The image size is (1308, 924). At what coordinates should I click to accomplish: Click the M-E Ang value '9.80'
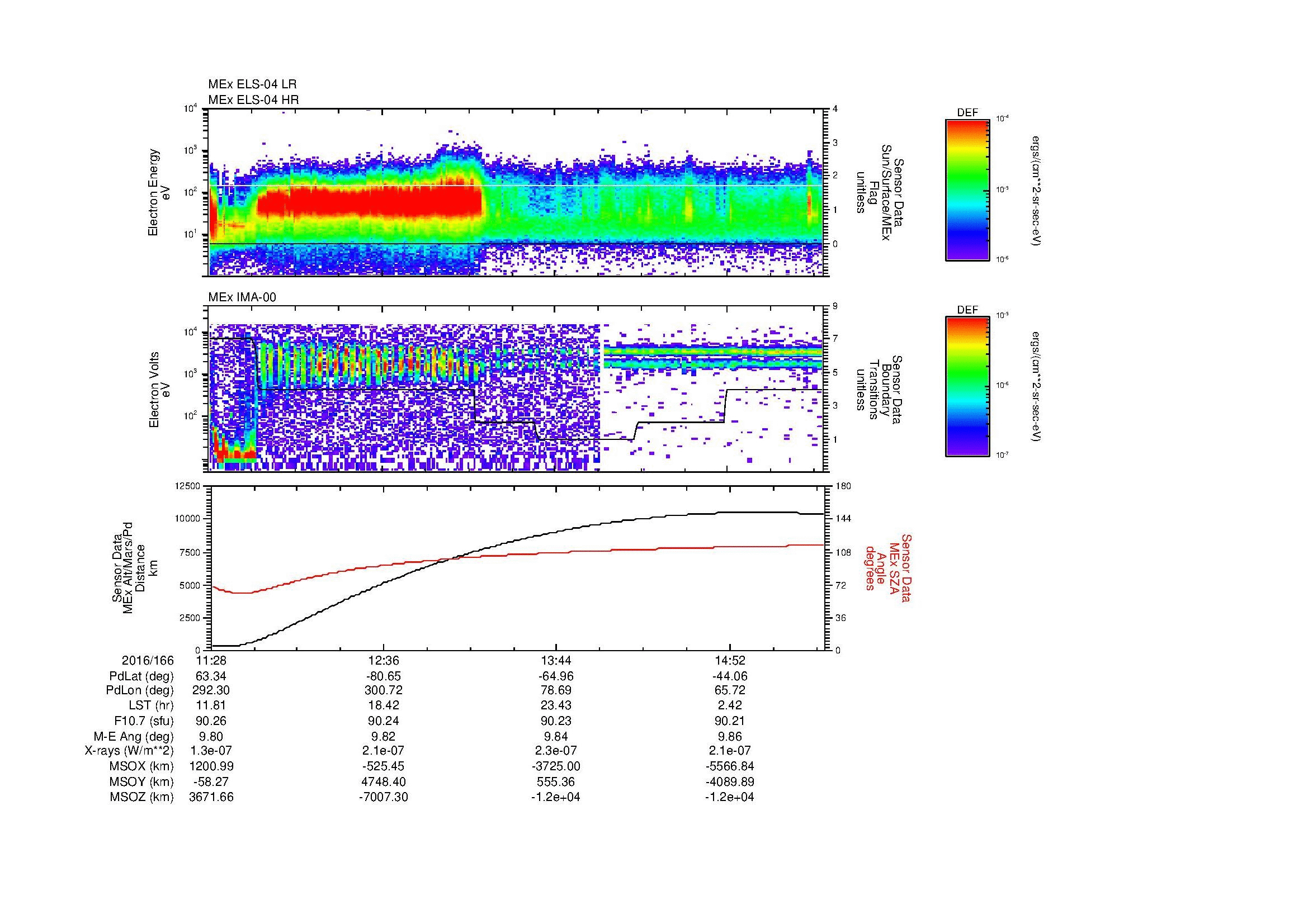click(x=211, y=736)
